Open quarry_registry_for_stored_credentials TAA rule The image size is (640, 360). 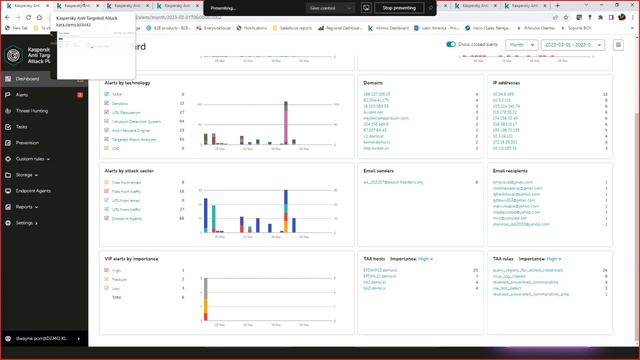(x=528, y=270)
